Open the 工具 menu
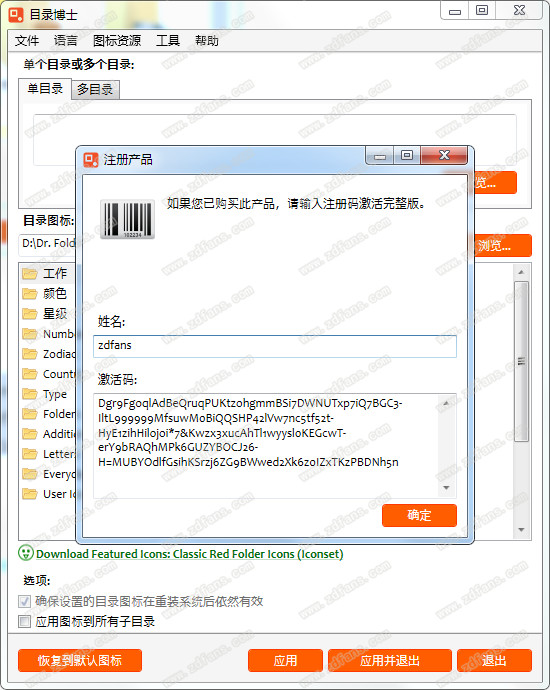The width and height of the screenshot is (550, 690). (x=168, y=41)
